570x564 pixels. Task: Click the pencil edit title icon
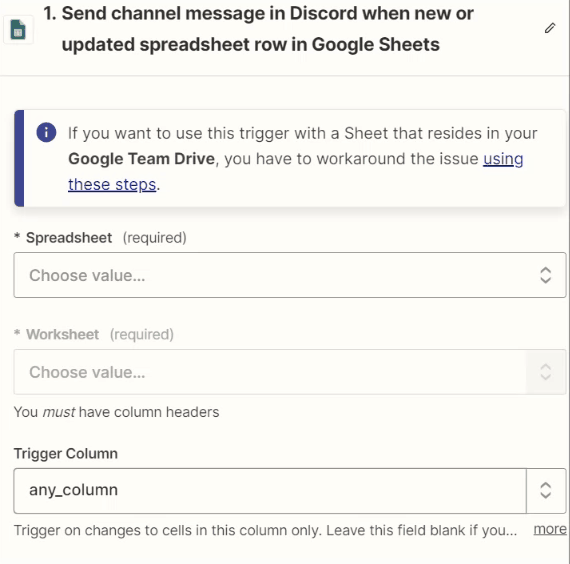[x=550, y=28]
